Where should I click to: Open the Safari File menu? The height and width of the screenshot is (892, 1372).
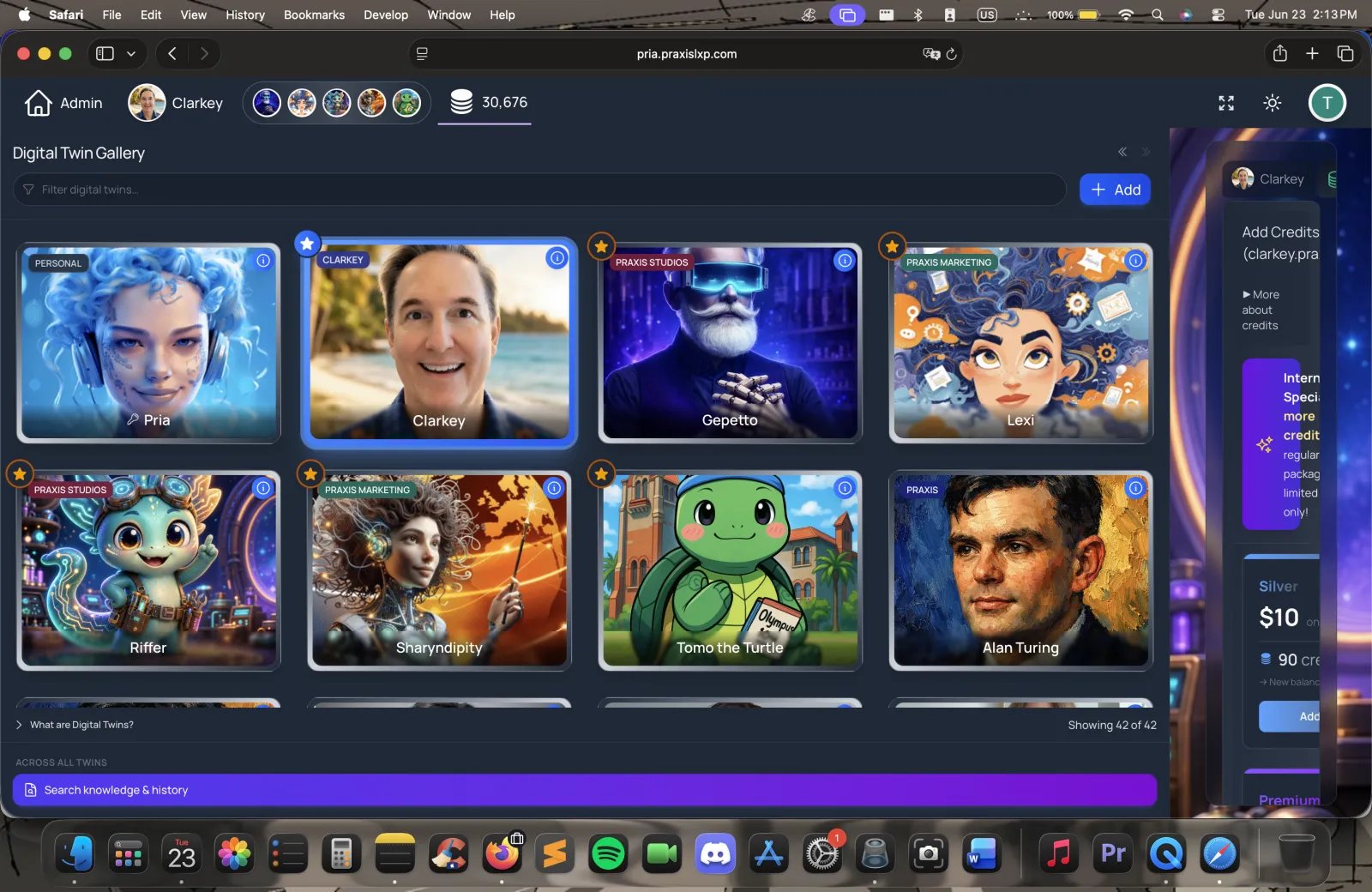(x=111, y=15)
